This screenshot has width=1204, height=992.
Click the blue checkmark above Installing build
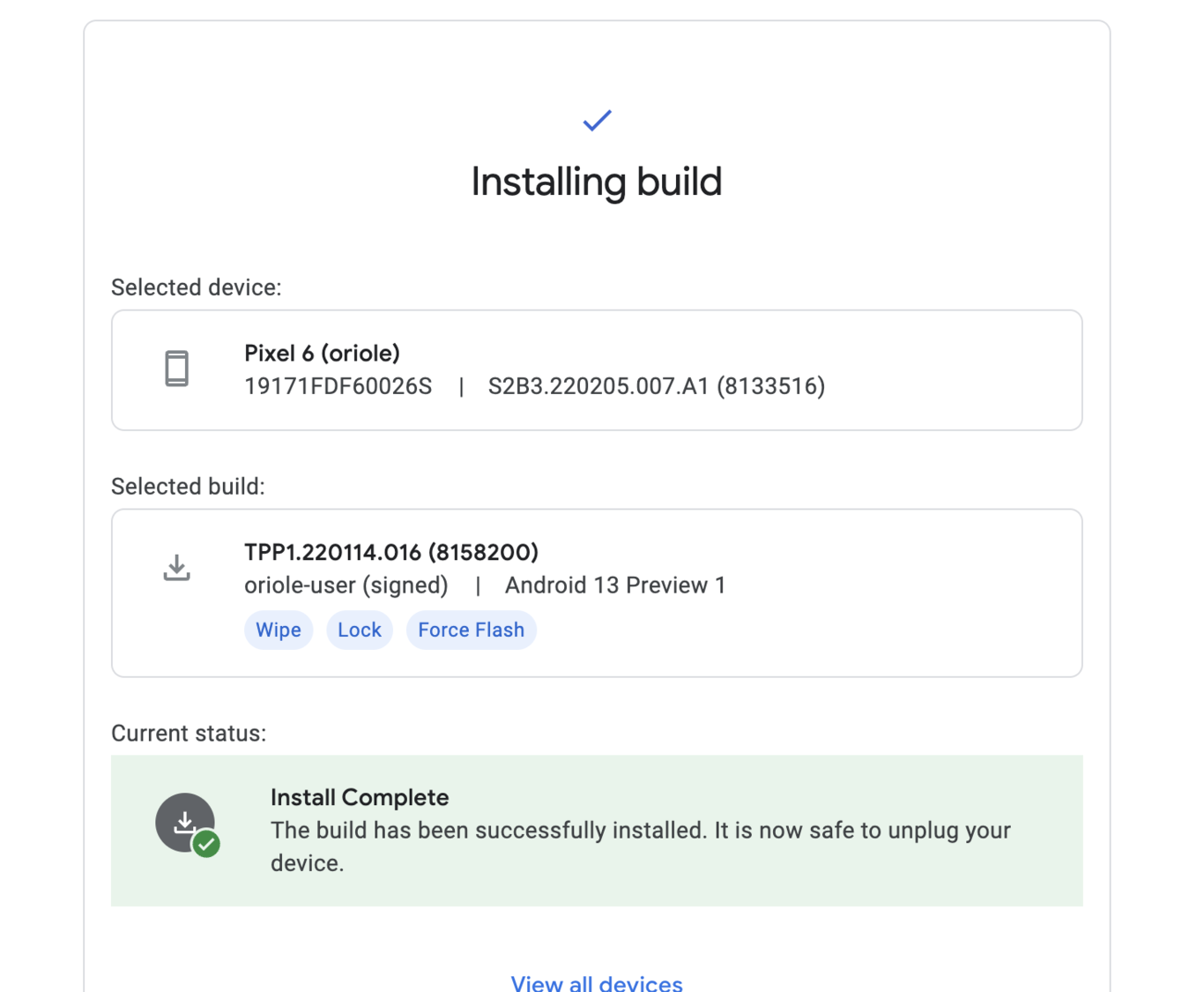pyautogui.click(x=597, y=121)
